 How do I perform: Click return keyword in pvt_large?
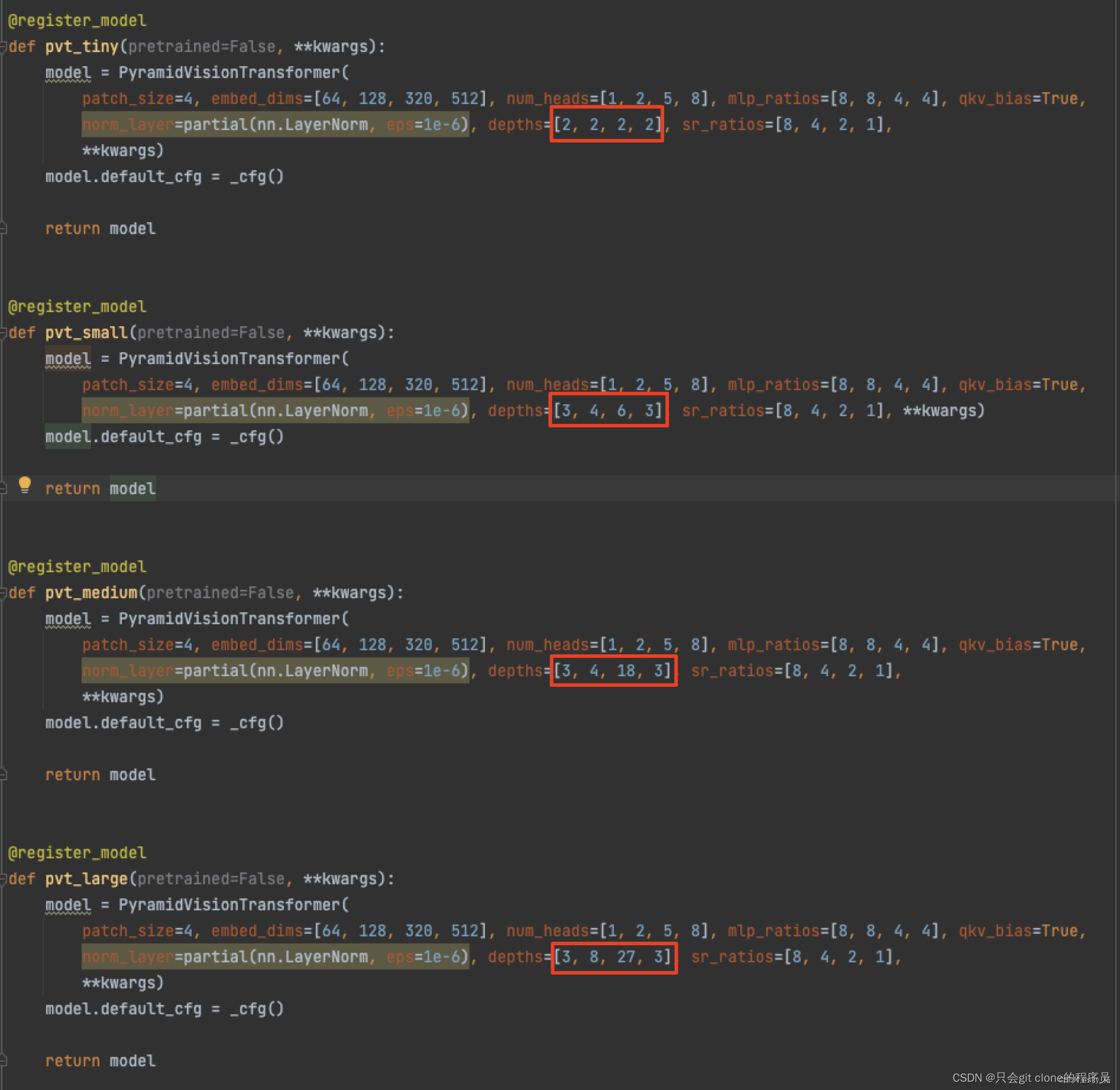coord(73,1061)
